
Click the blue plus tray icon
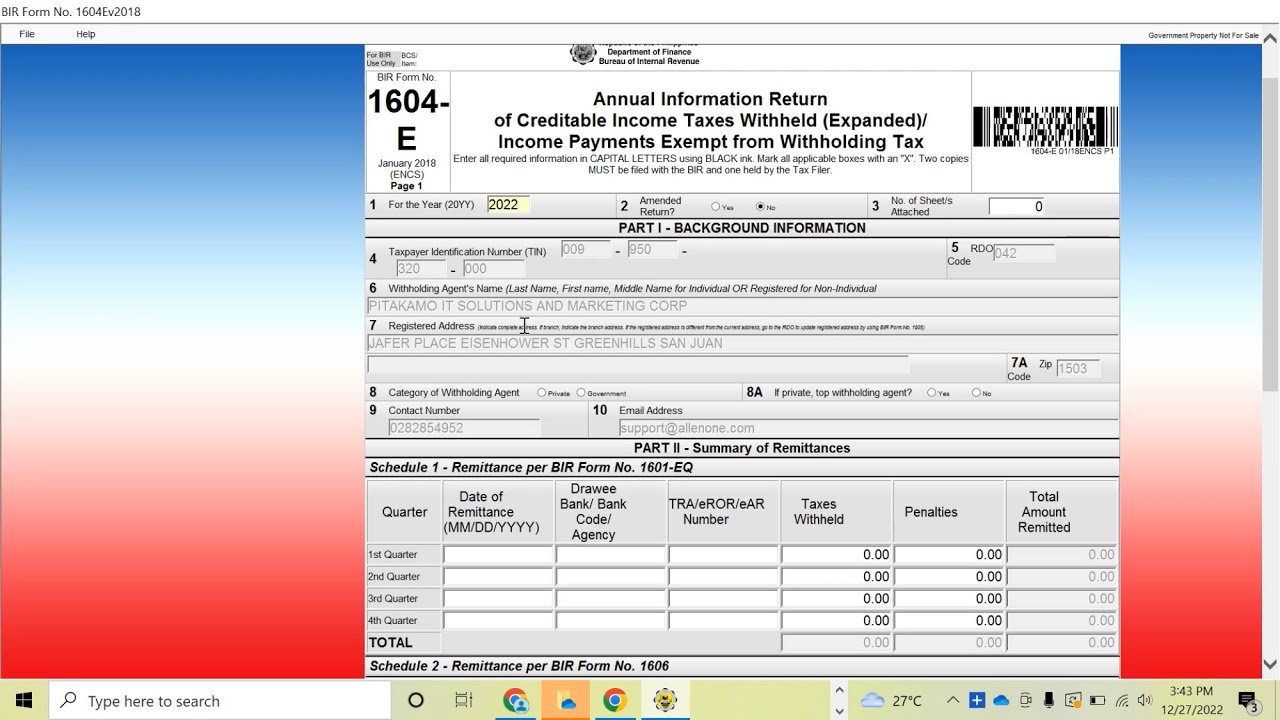pos(977,700)
